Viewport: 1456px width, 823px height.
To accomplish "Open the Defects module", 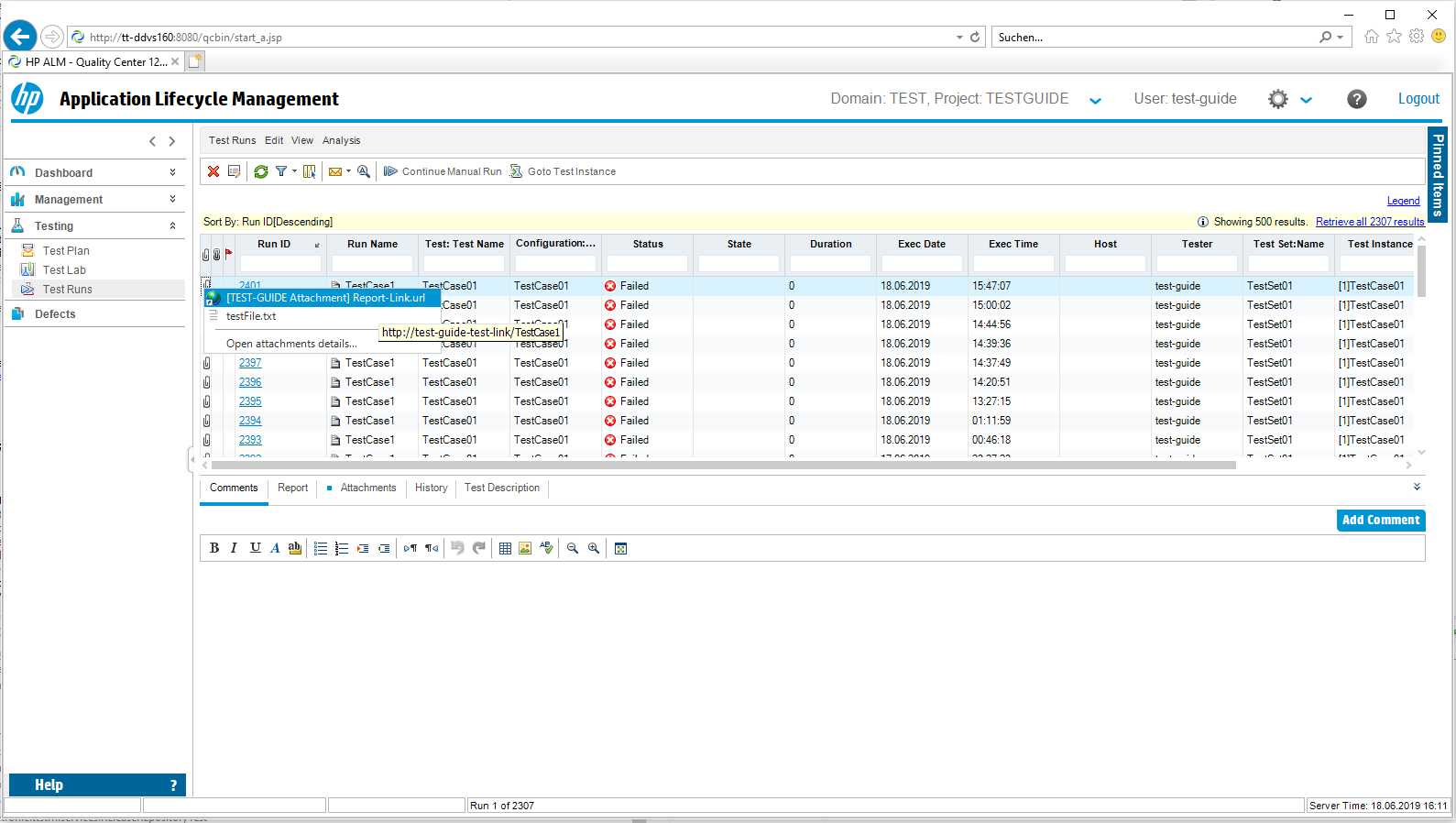I will click(55, 314).
